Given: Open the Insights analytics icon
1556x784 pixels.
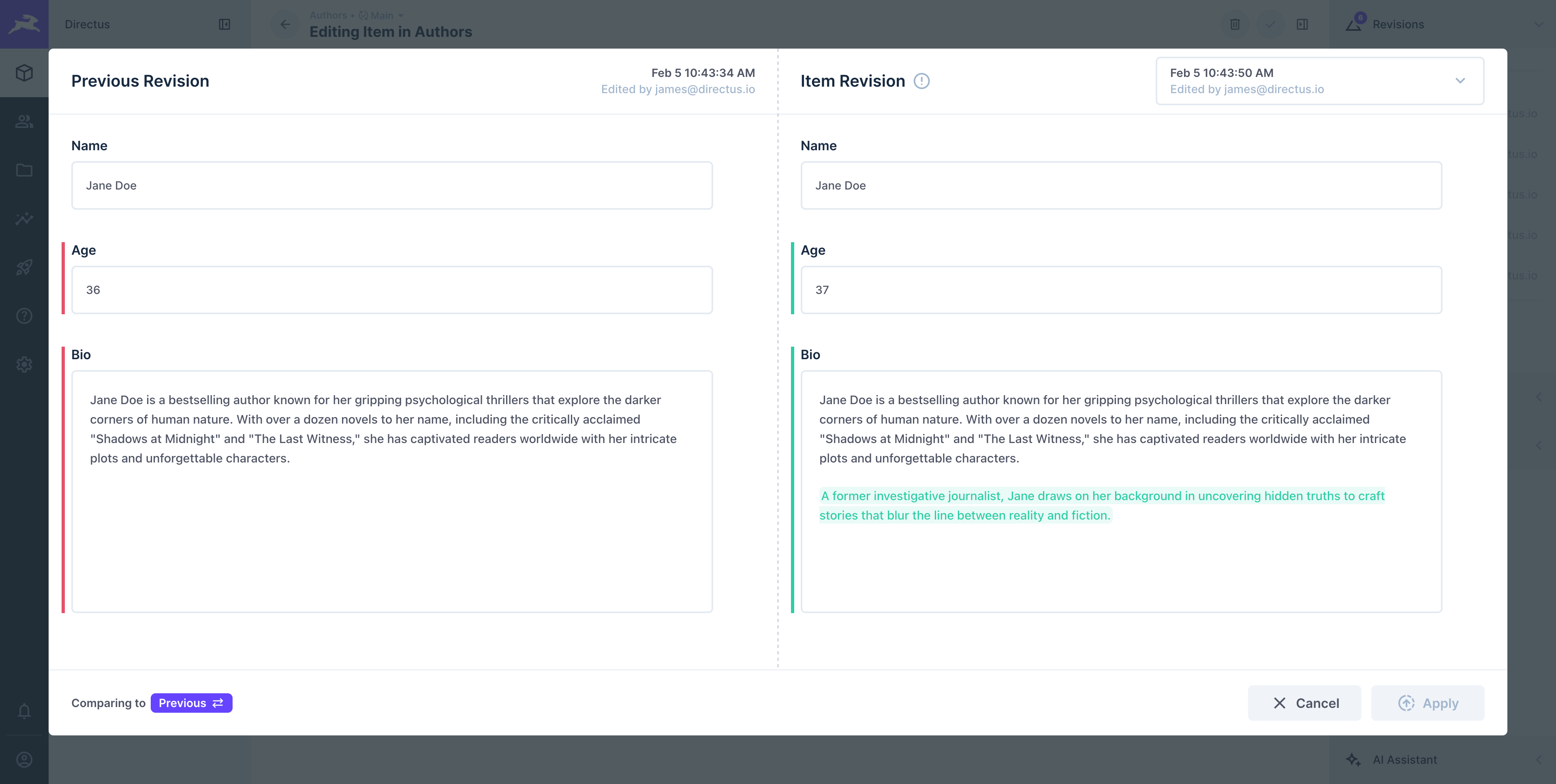Looking at the screenshot, I should tap(24, 219).
